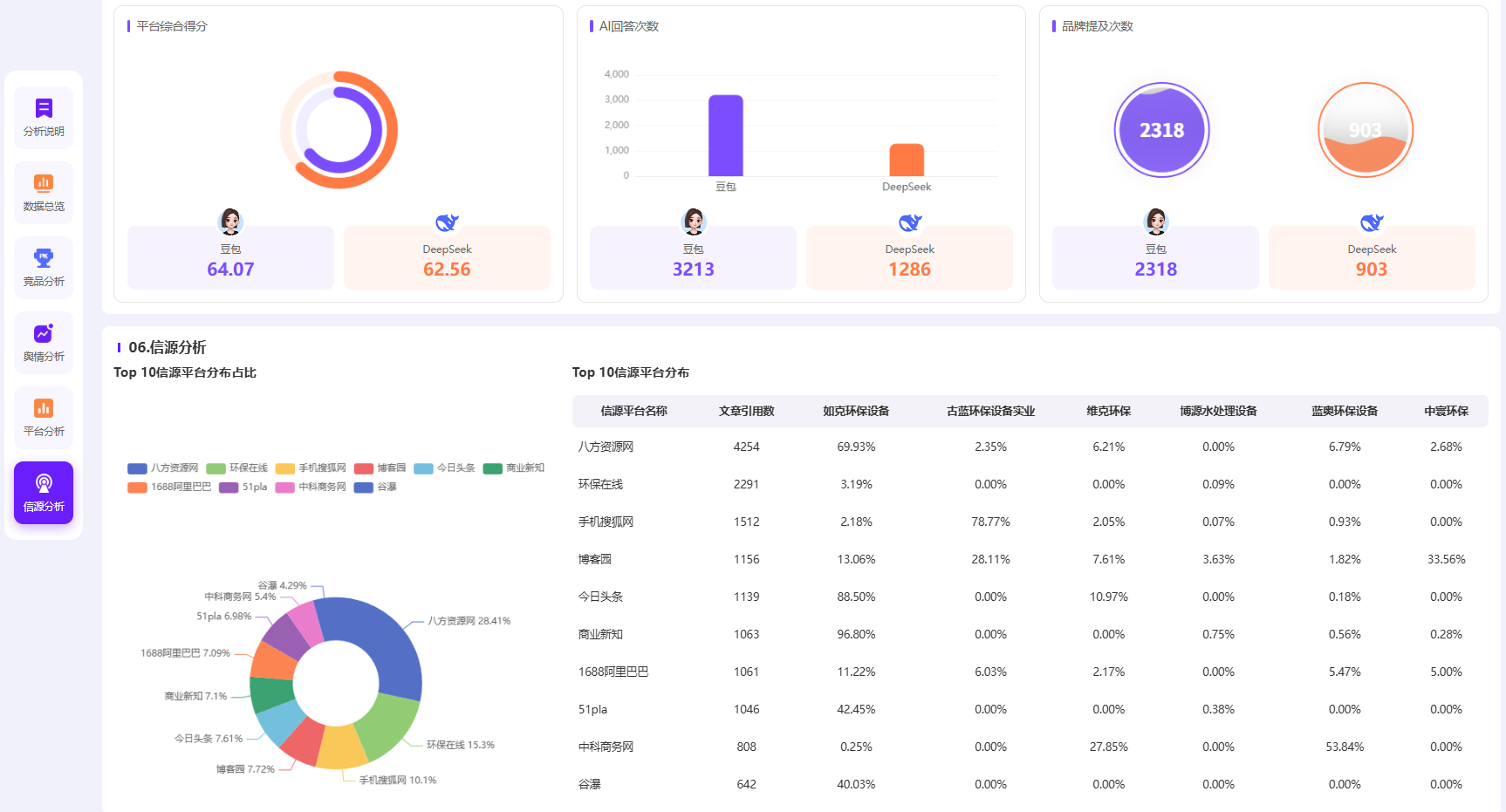Click the purple 2318 liquid gauge
Image resolution: width=1506 pixels, height=812 pixels.
1162,130
